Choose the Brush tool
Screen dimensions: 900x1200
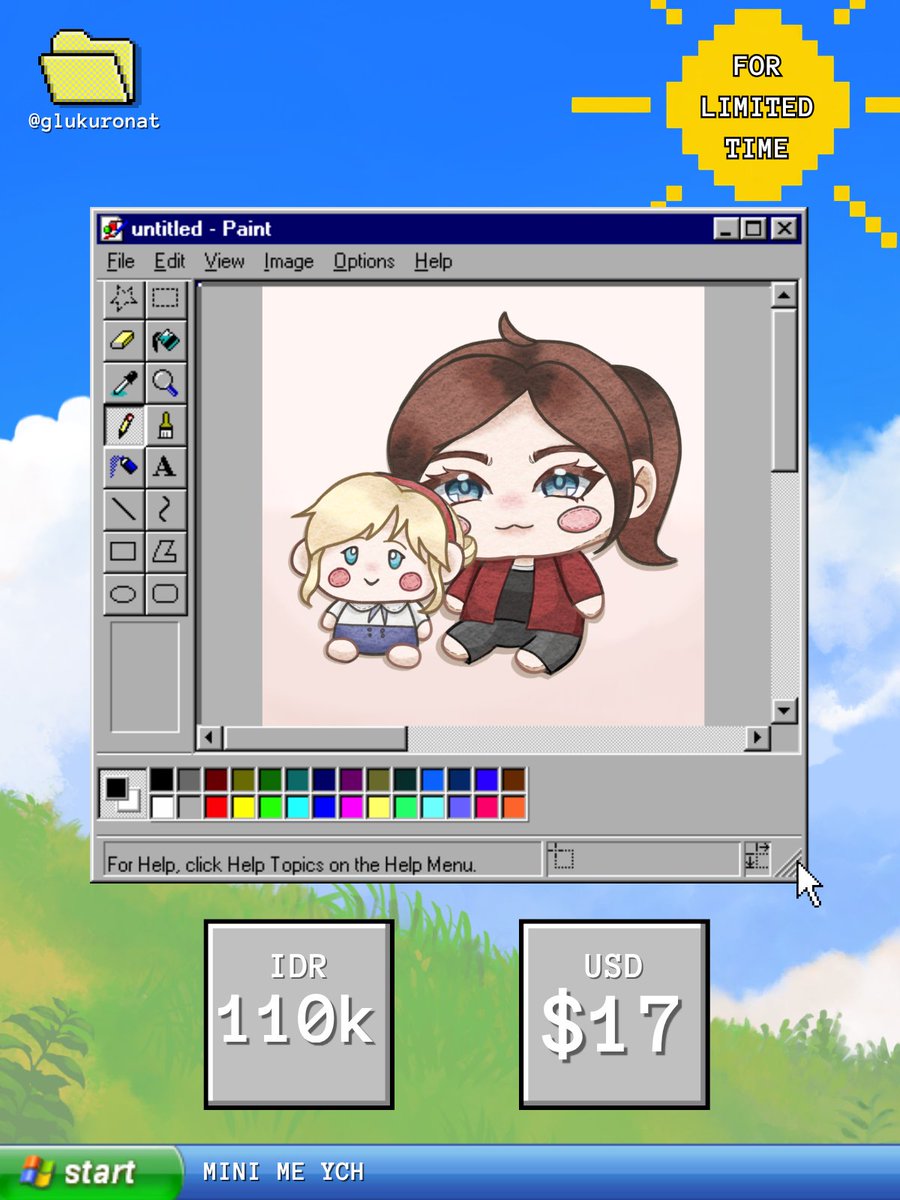point(166,425)
